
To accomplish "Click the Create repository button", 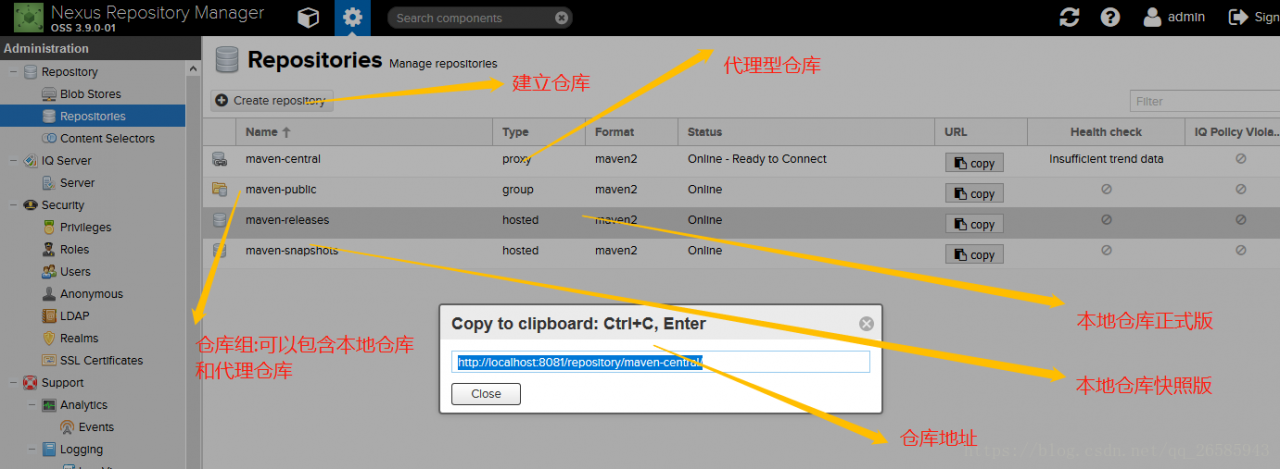I will click(270, 100).
